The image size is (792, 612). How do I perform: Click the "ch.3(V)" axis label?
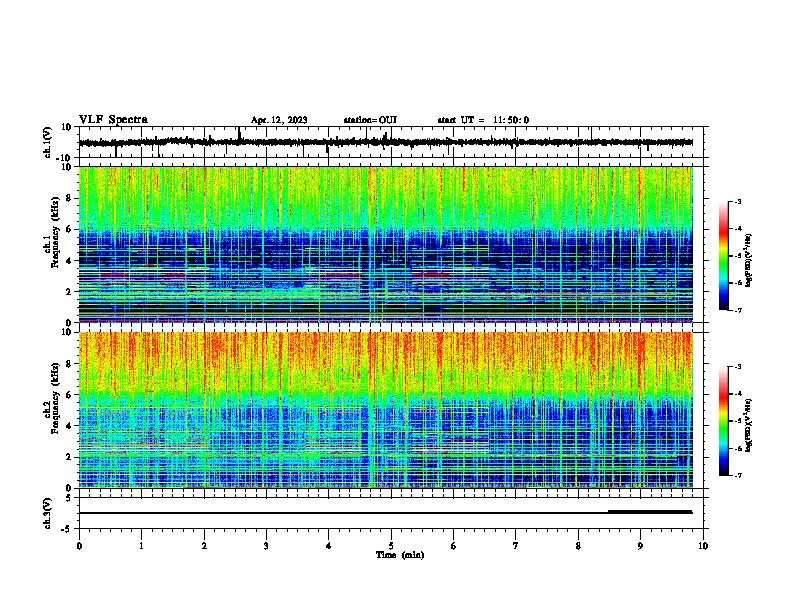[48, 513]
